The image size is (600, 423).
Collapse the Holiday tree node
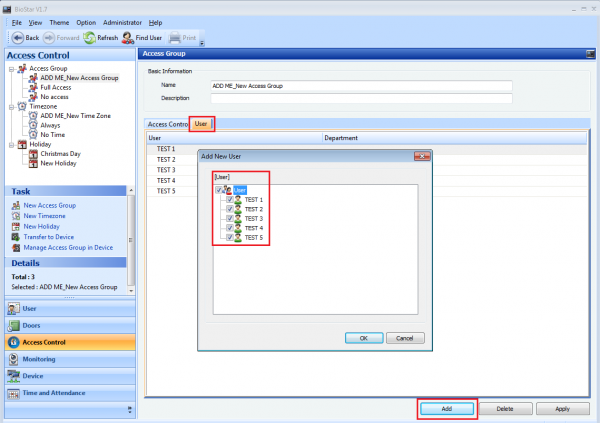tap(10, 143)
